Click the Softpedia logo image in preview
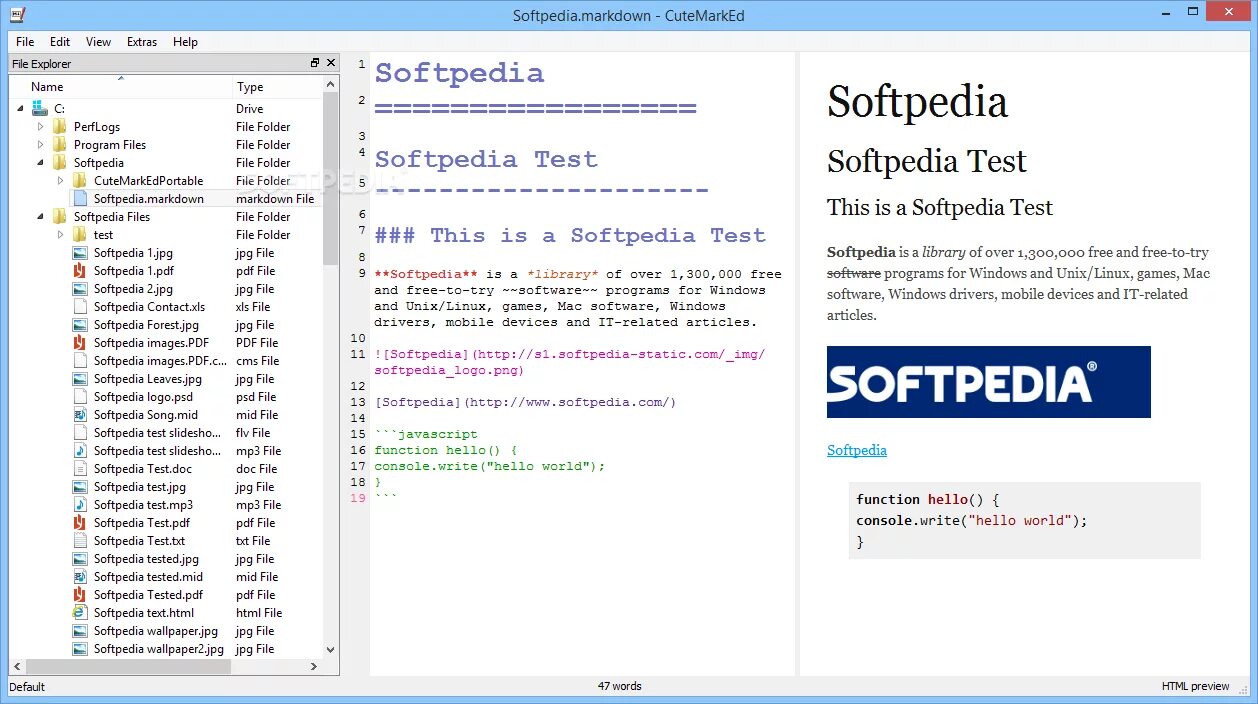This screenshot has height=704, width=1258. pyautogui.click(x=989, y=382)
